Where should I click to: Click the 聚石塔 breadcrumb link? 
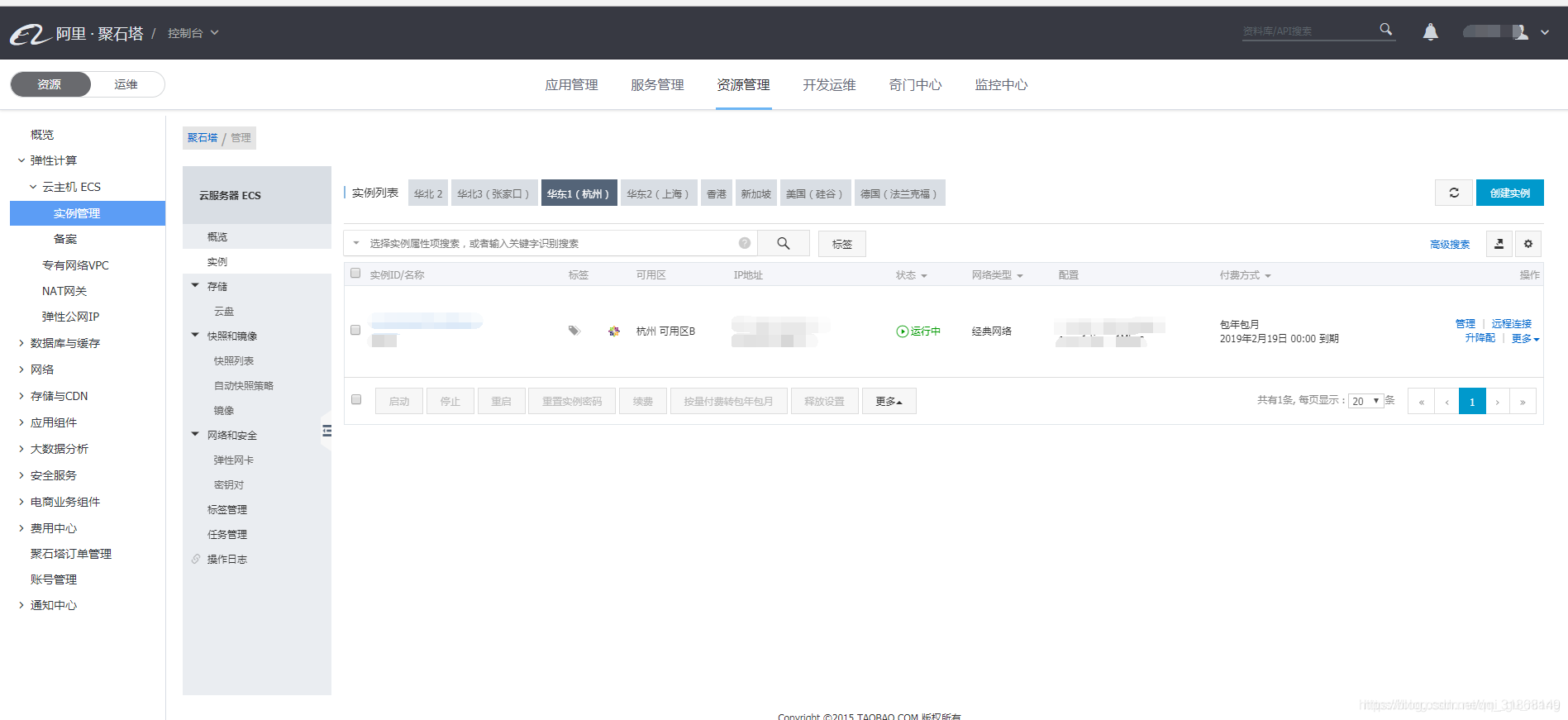coord(203,138)
